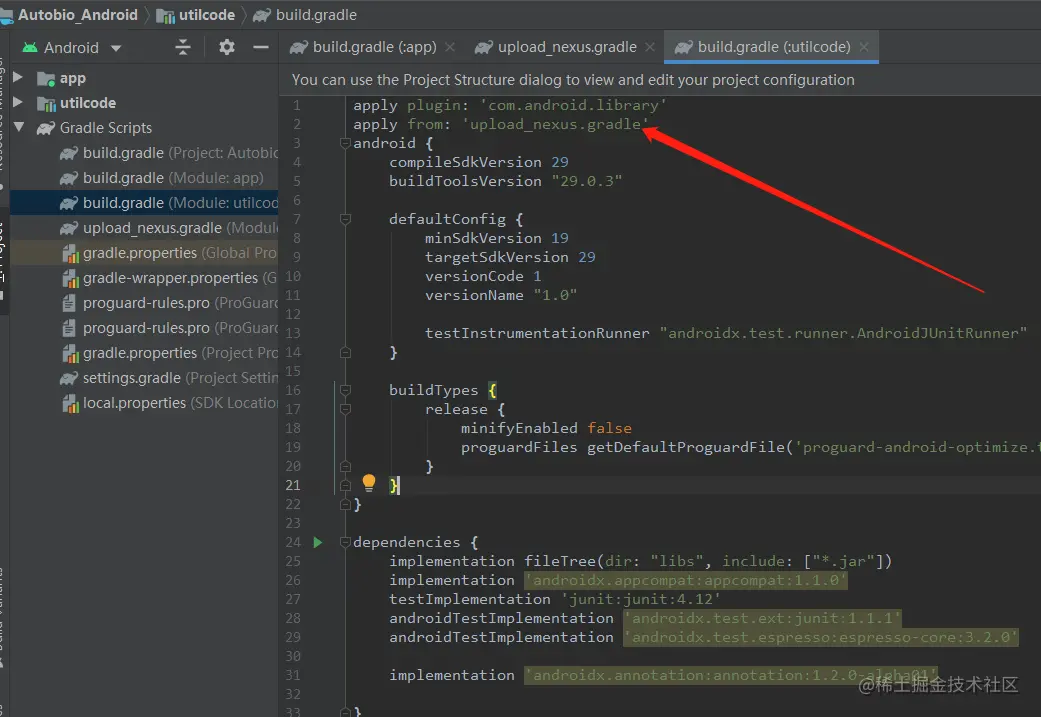1041x717 pixels.
Task: Click the Android robot icon in panel header
Action: (x=30, y=48)
